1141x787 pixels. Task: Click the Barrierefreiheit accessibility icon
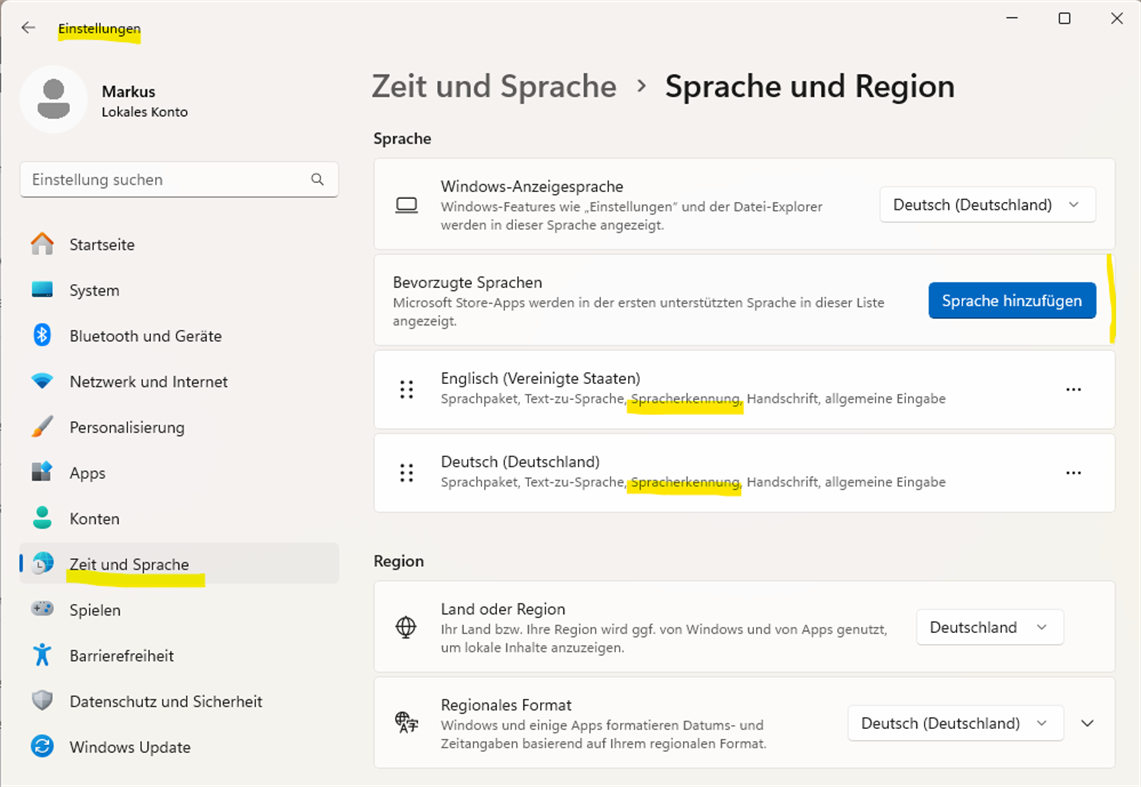tap(42, 655)
